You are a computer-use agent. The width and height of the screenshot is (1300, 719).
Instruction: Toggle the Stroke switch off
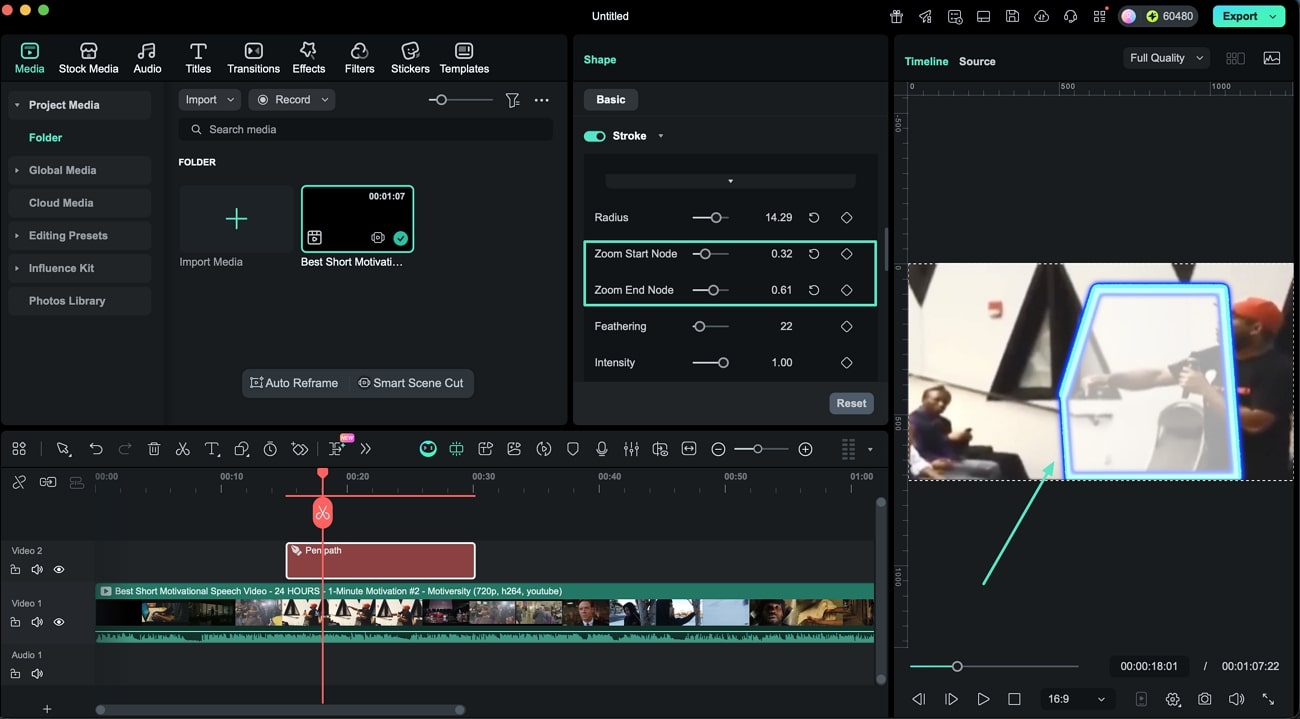coord(595,136)
